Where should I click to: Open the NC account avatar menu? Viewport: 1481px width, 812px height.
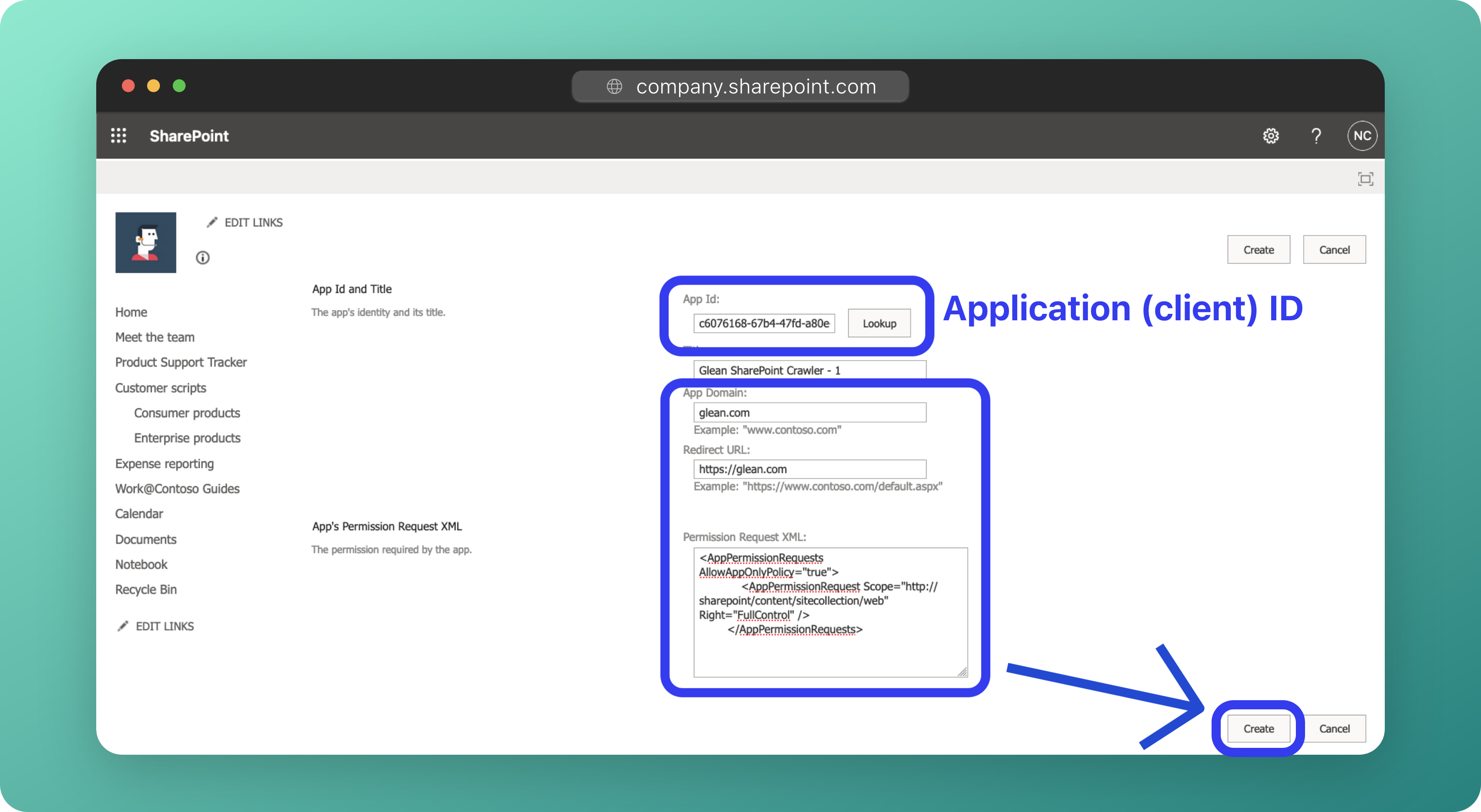(1361, 136)
